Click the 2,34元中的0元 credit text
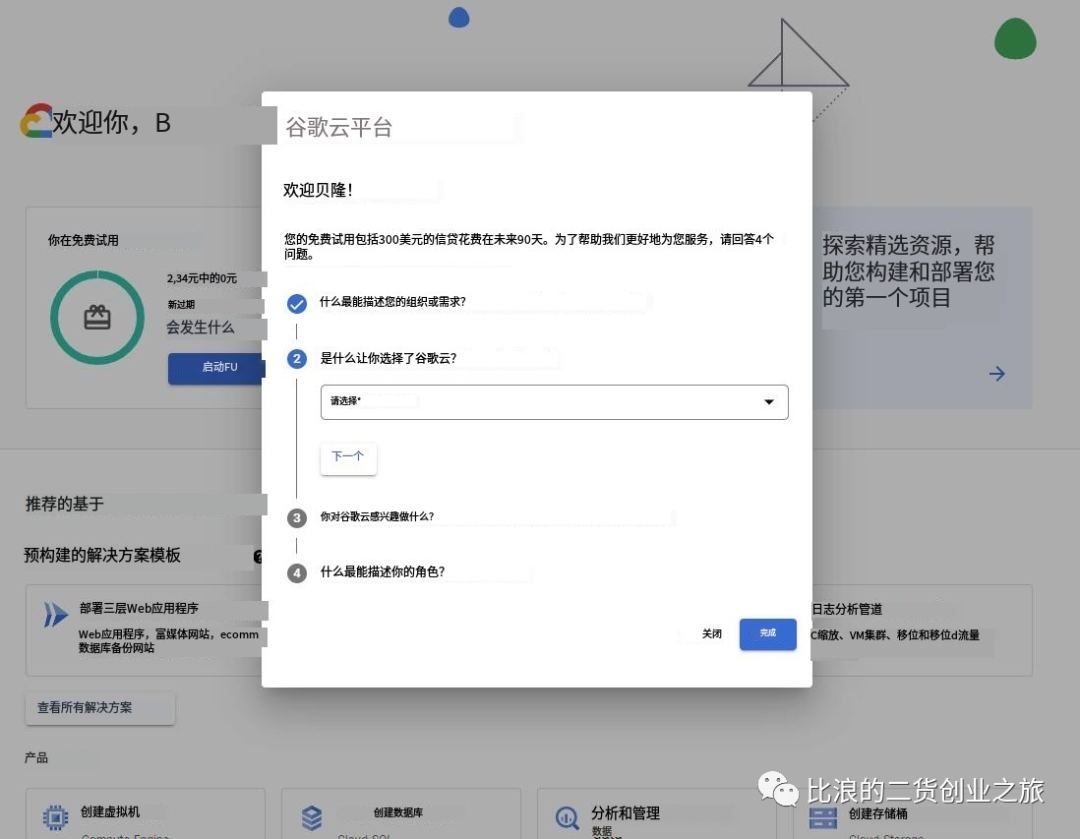The width and height of the screenshot is (1080, 839). pyautogui.click(x=201, y=278)
